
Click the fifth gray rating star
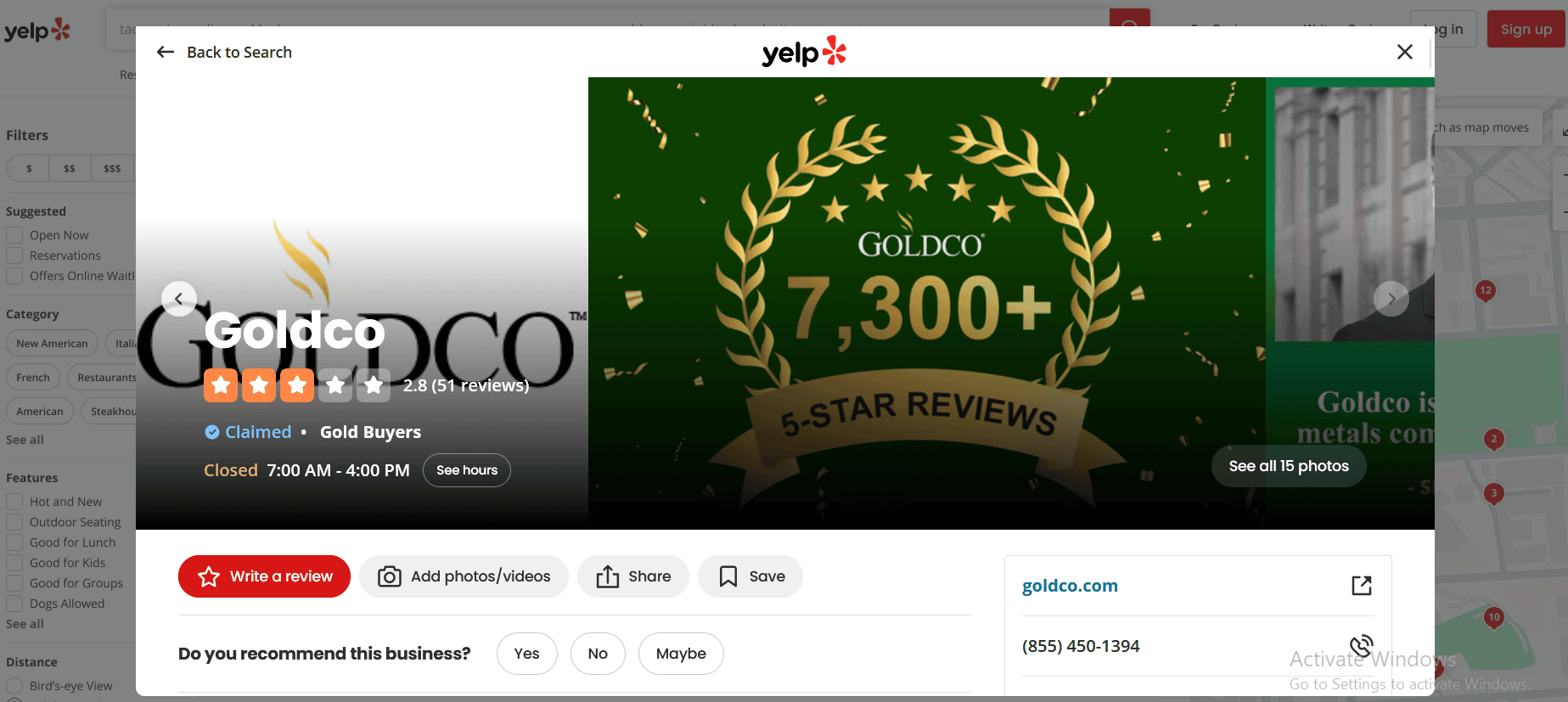point(374,385)
